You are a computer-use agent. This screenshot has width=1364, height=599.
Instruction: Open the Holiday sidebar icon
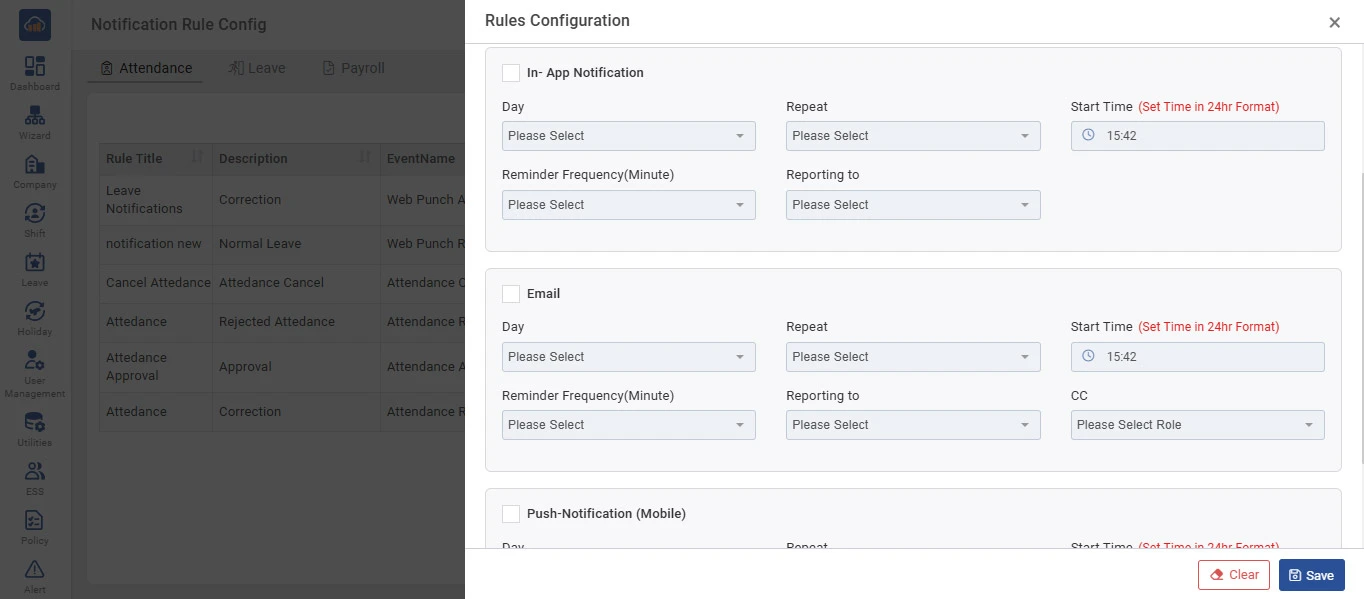click(35, 312)
